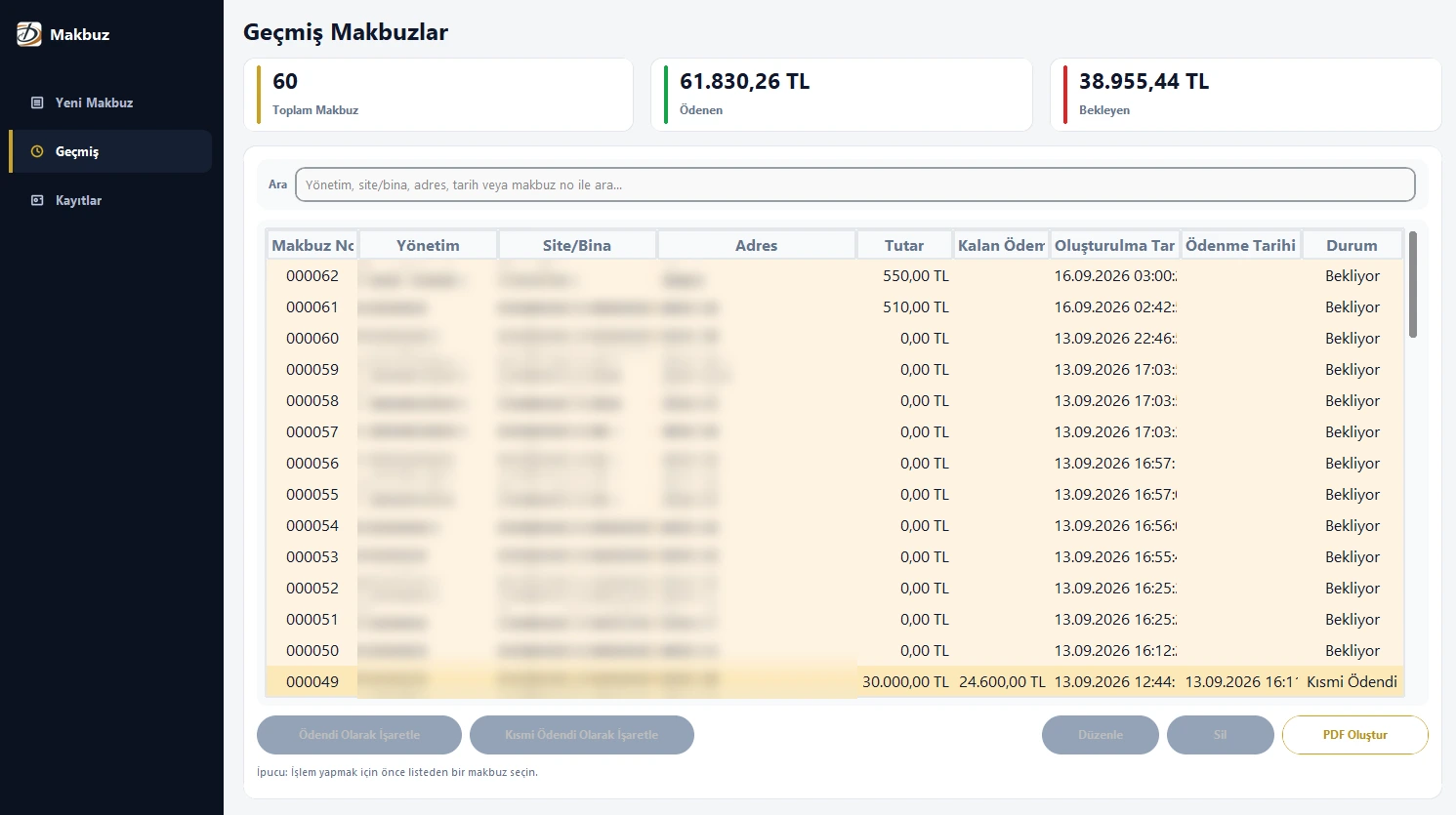The height and width of the screenshot is (815, 1456).
Task: Click the 13.09.2026 12:44 creation date cell
Action: click(1114, 682)
